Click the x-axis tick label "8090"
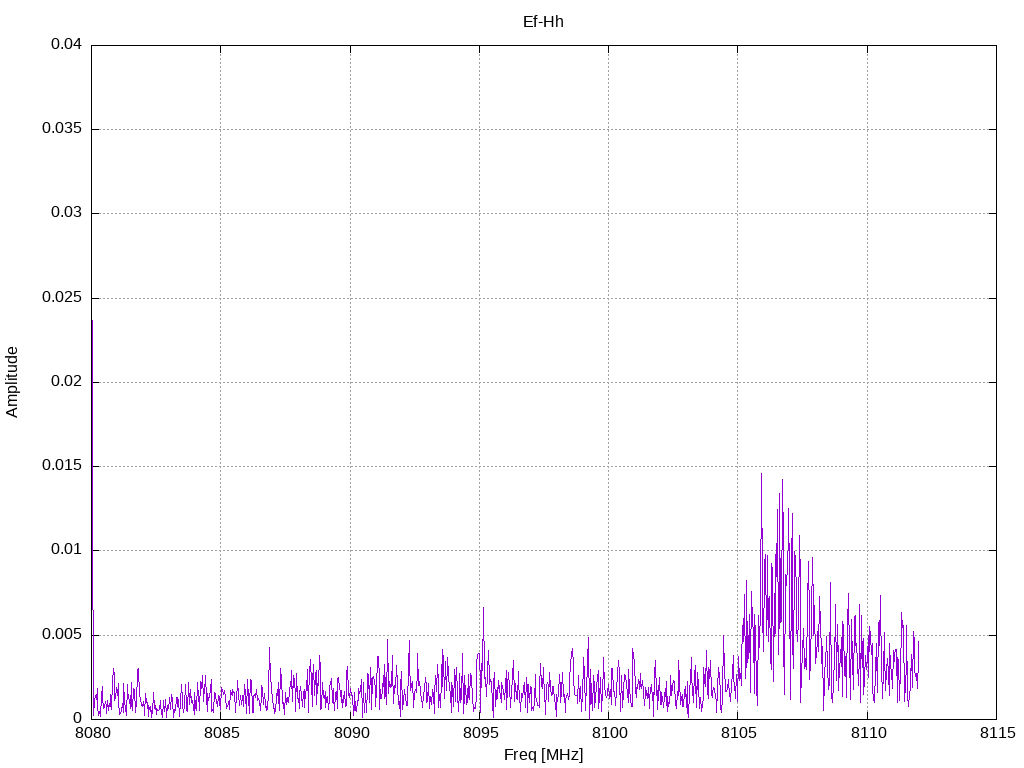The height and width of the screenshot is (768, 1024). 351,733
